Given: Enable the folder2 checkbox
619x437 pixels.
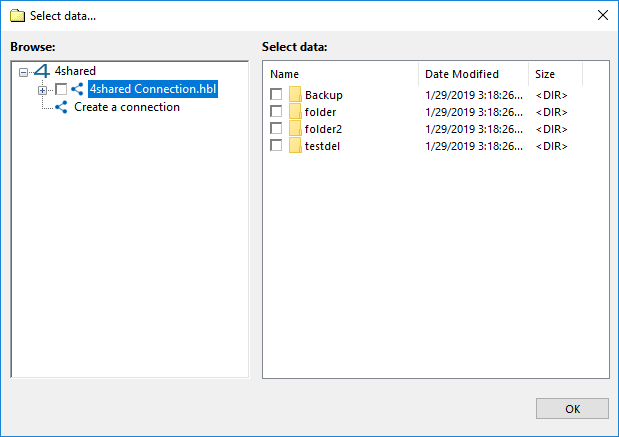Looking at the screenshot, I should [x=276, y=129].
